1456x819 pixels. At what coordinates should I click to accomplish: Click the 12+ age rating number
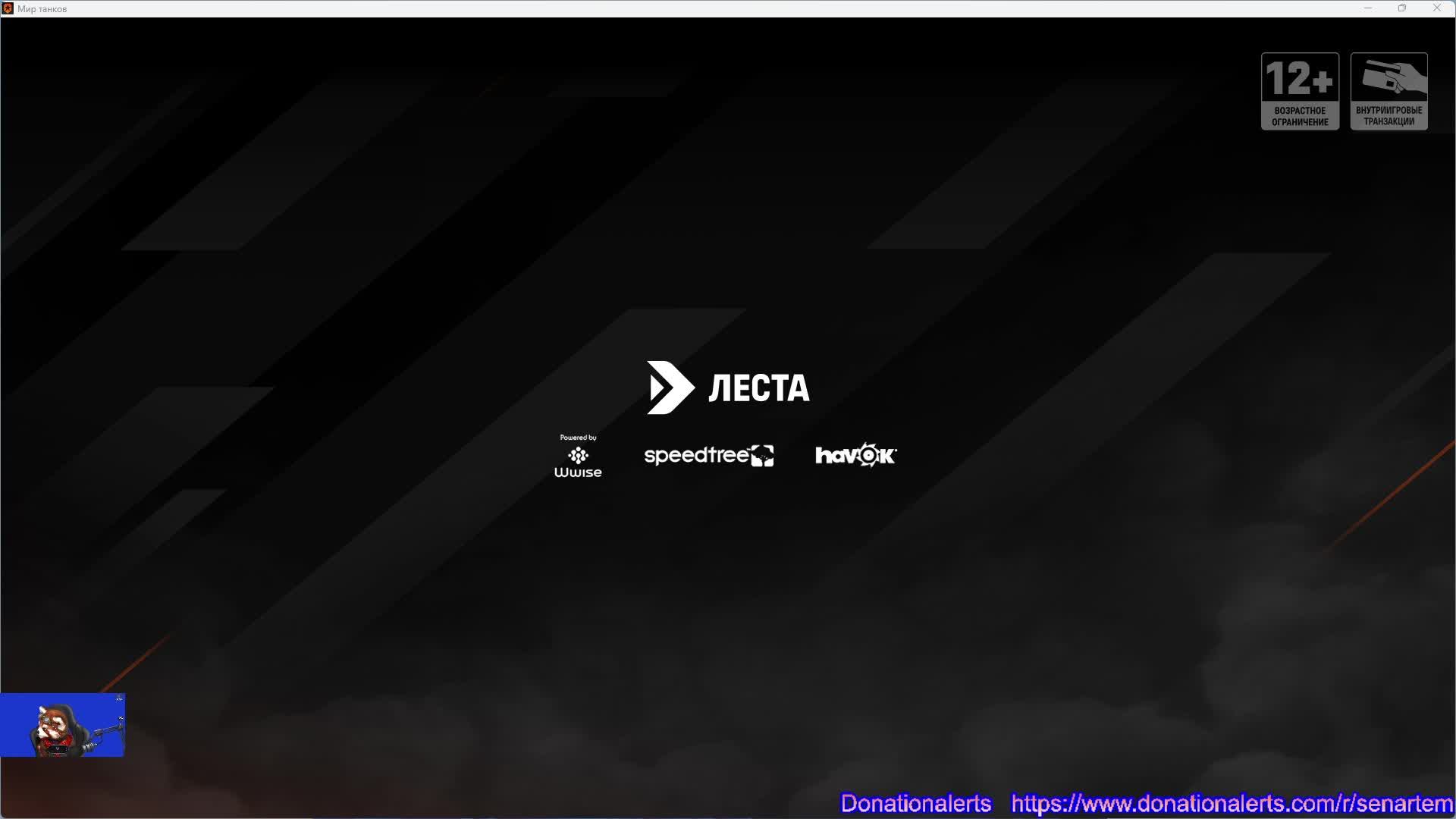1299,79
